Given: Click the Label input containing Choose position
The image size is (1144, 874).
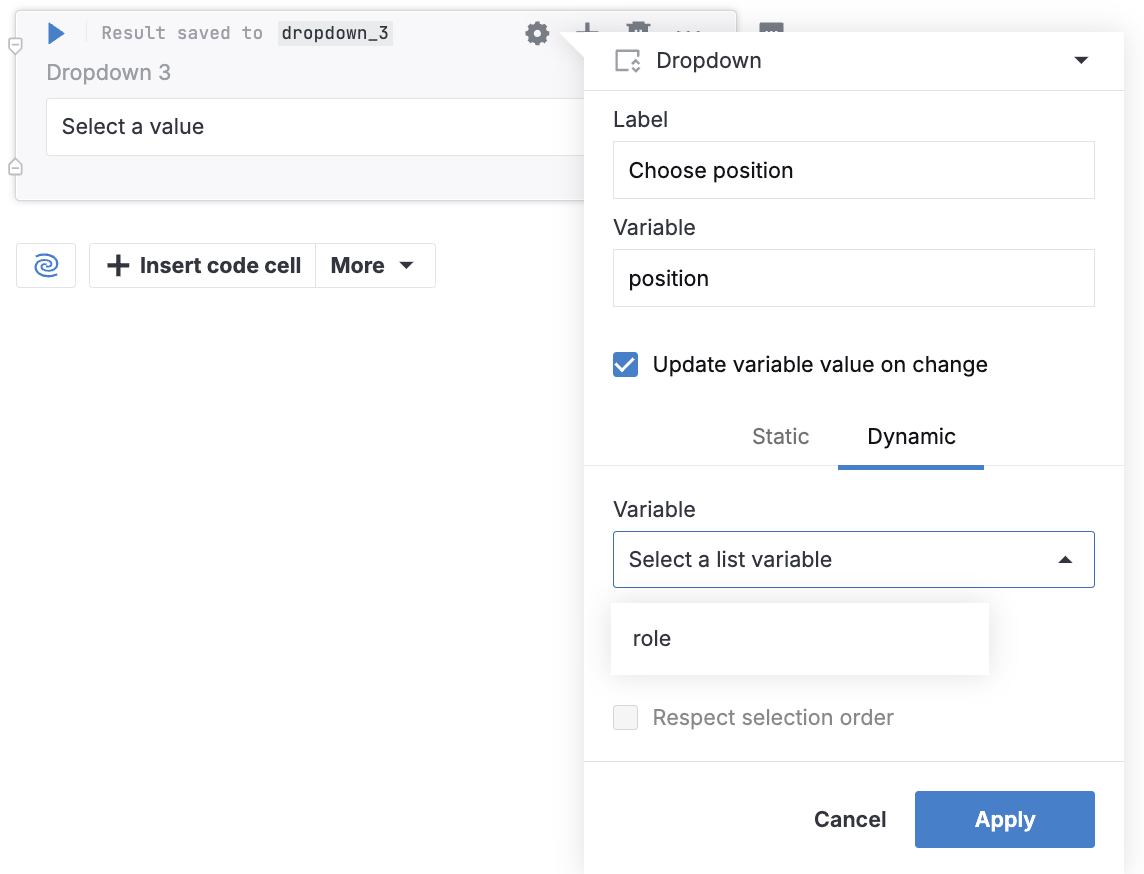Looking at the screenshot, I should pyautogui.click(x=853, y=170).
